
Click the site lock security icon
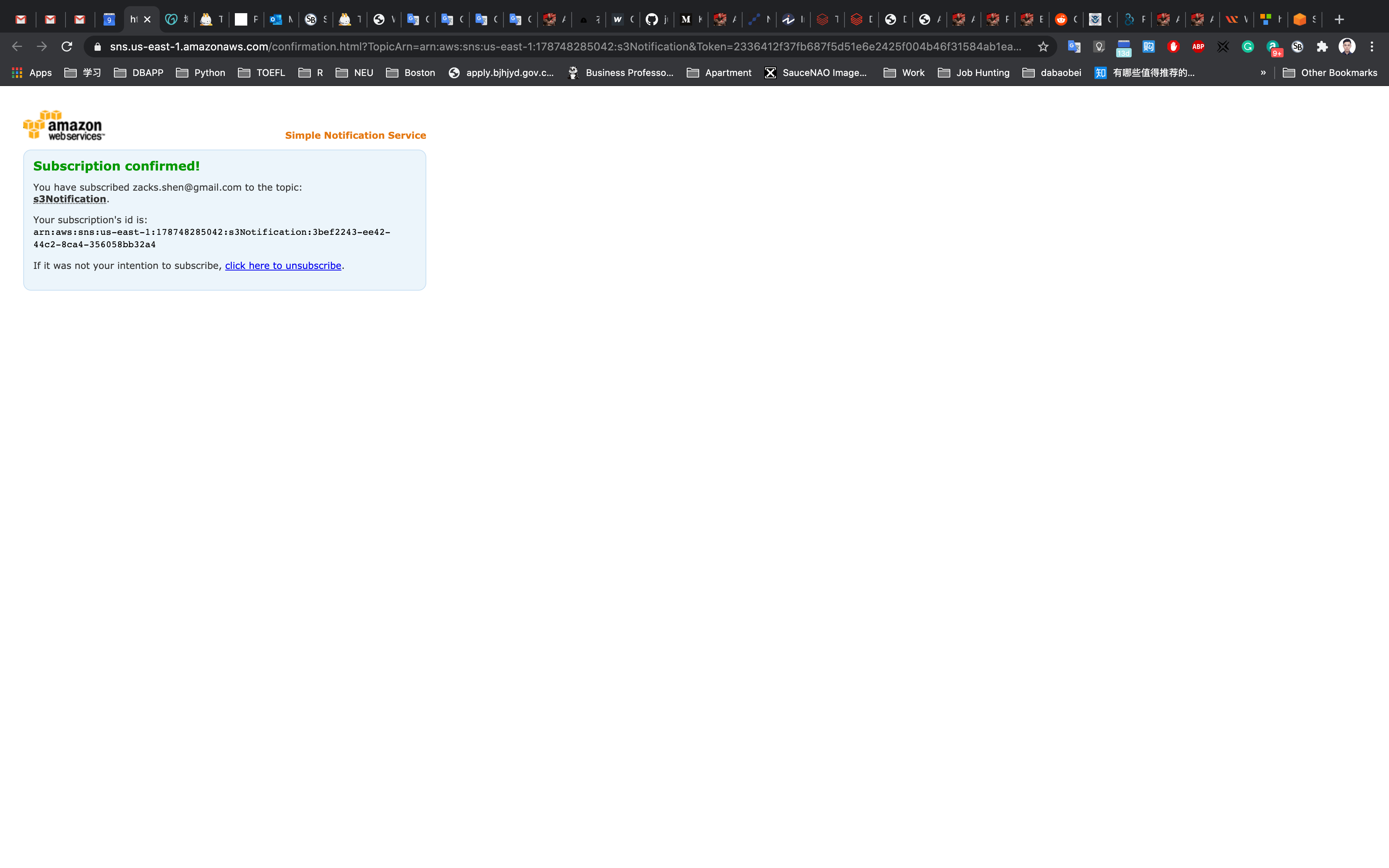tap(98, 46)
